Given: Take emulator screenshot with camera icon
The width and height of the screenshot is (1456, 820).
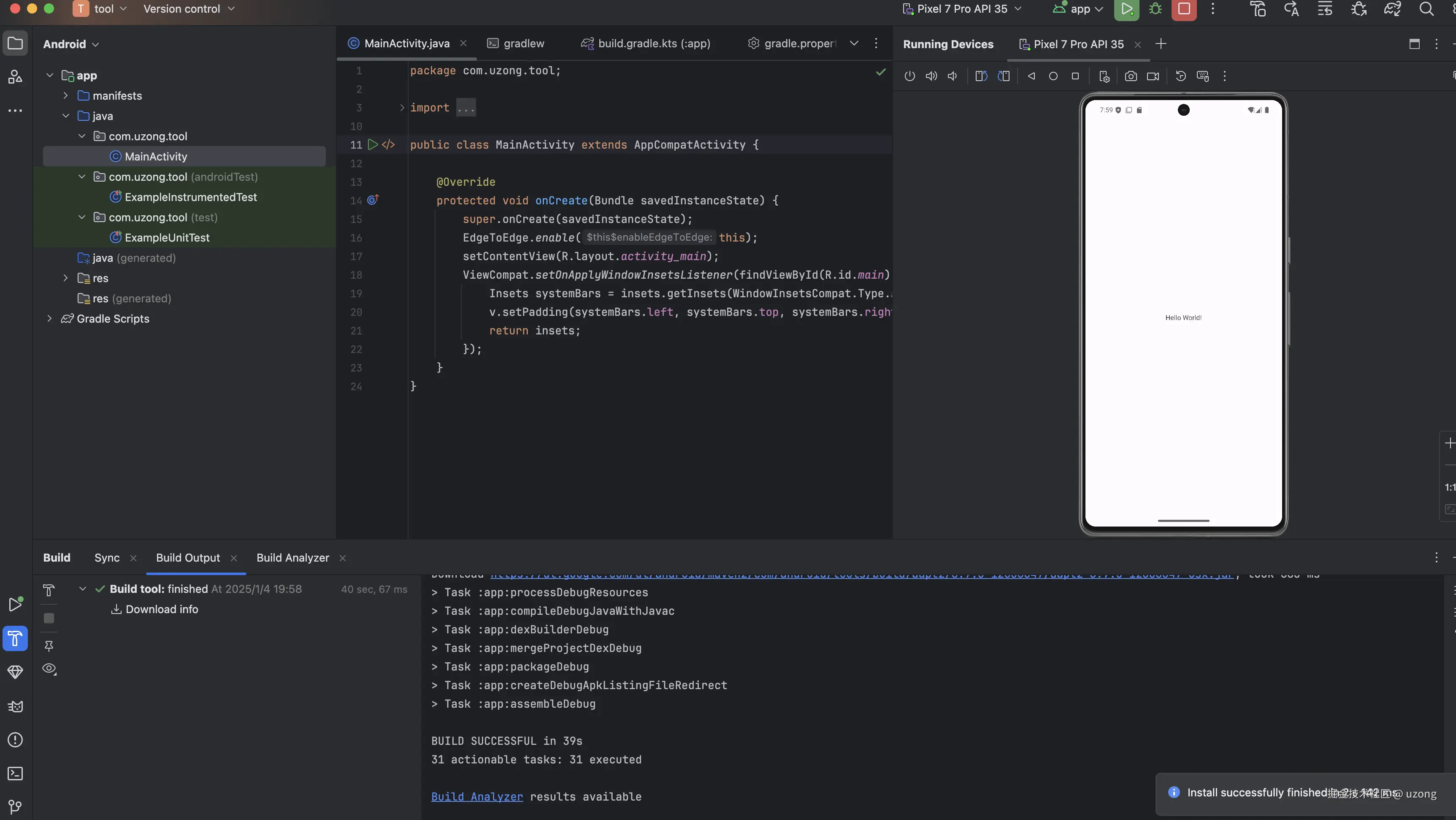Looking at the screenshot, I should (x=1131, y=76).
